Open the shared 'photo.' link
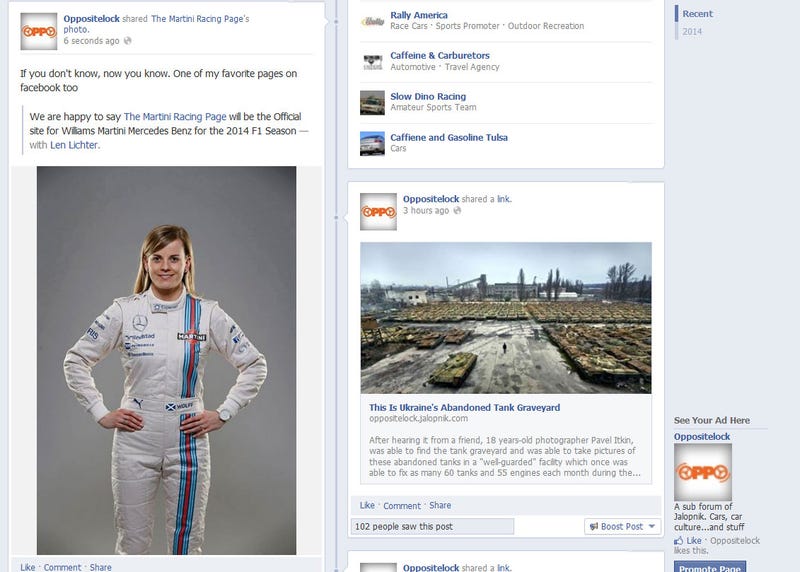This screenshot has height=572, width=800. point(76,30)
